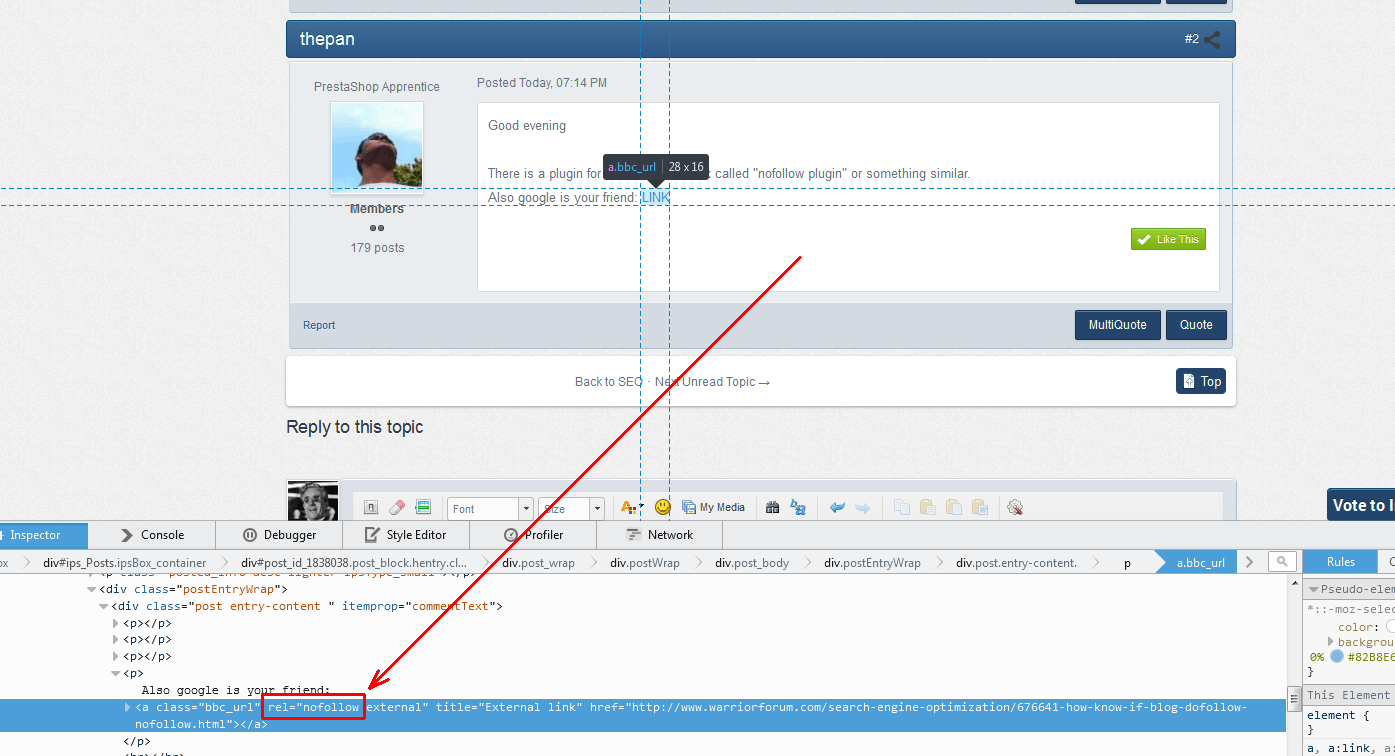The height and width of the screenshot is (756, 1395).
Task: Toggle source mode icon in reply editor
Action: click(x=370, y=508)
